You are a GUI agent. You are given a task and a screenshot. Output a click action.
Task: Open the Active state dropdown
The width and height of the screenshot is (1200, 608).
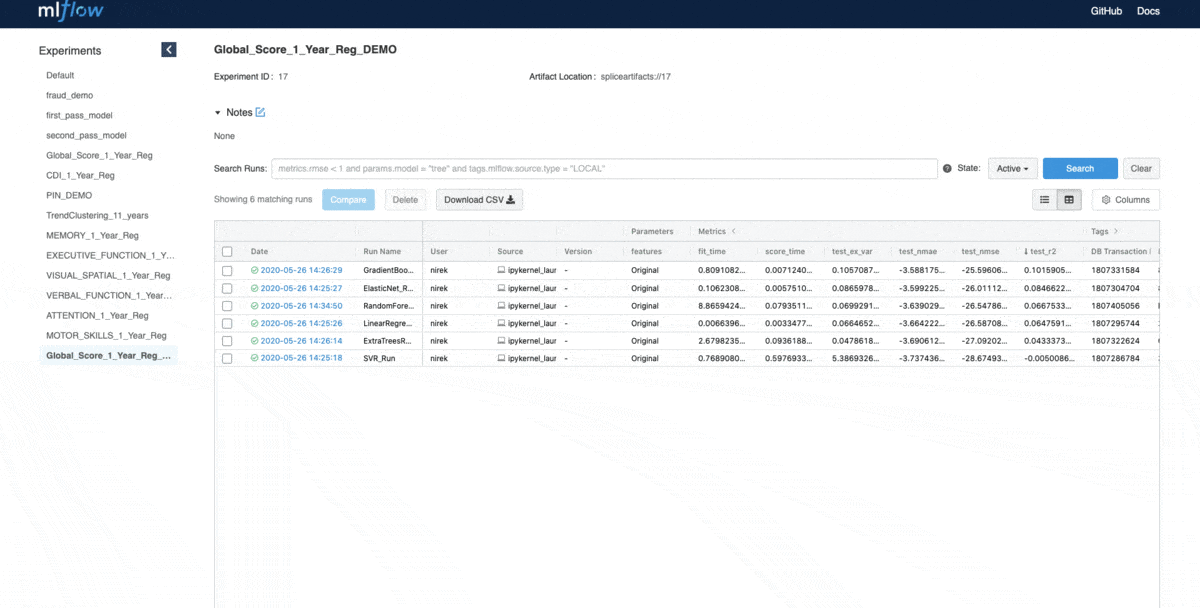(x=1012, y=168)
